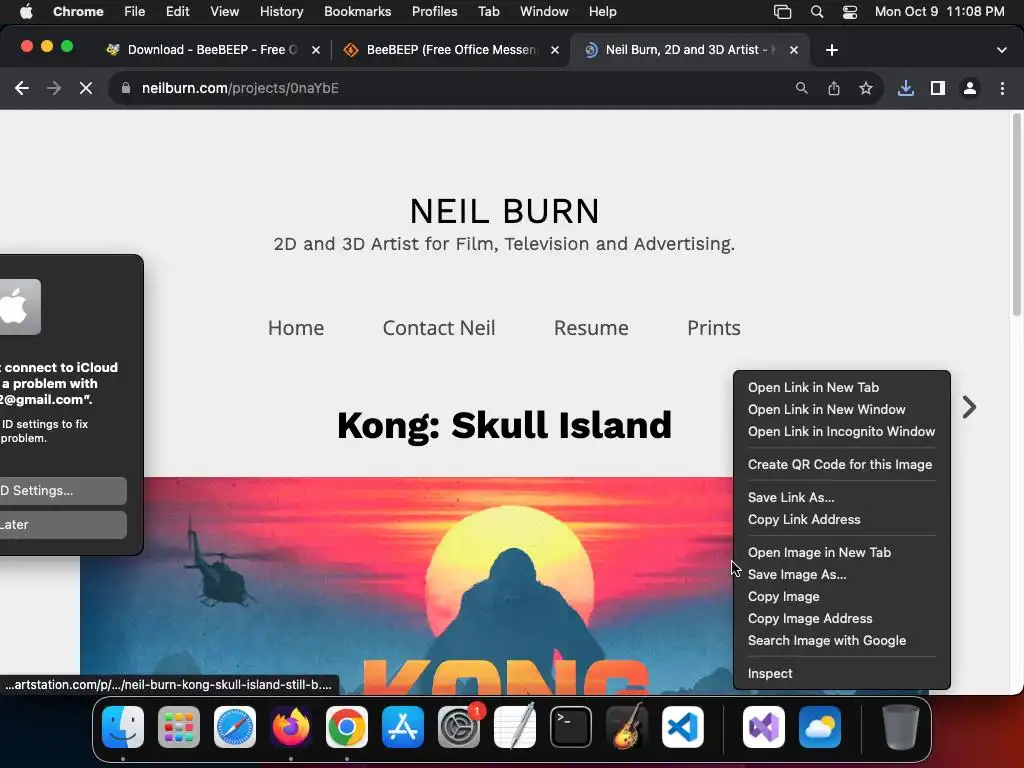The image size is (1024, 768).
Task: Close the Download - BeeBEEP tab
Action: [316, 50]
